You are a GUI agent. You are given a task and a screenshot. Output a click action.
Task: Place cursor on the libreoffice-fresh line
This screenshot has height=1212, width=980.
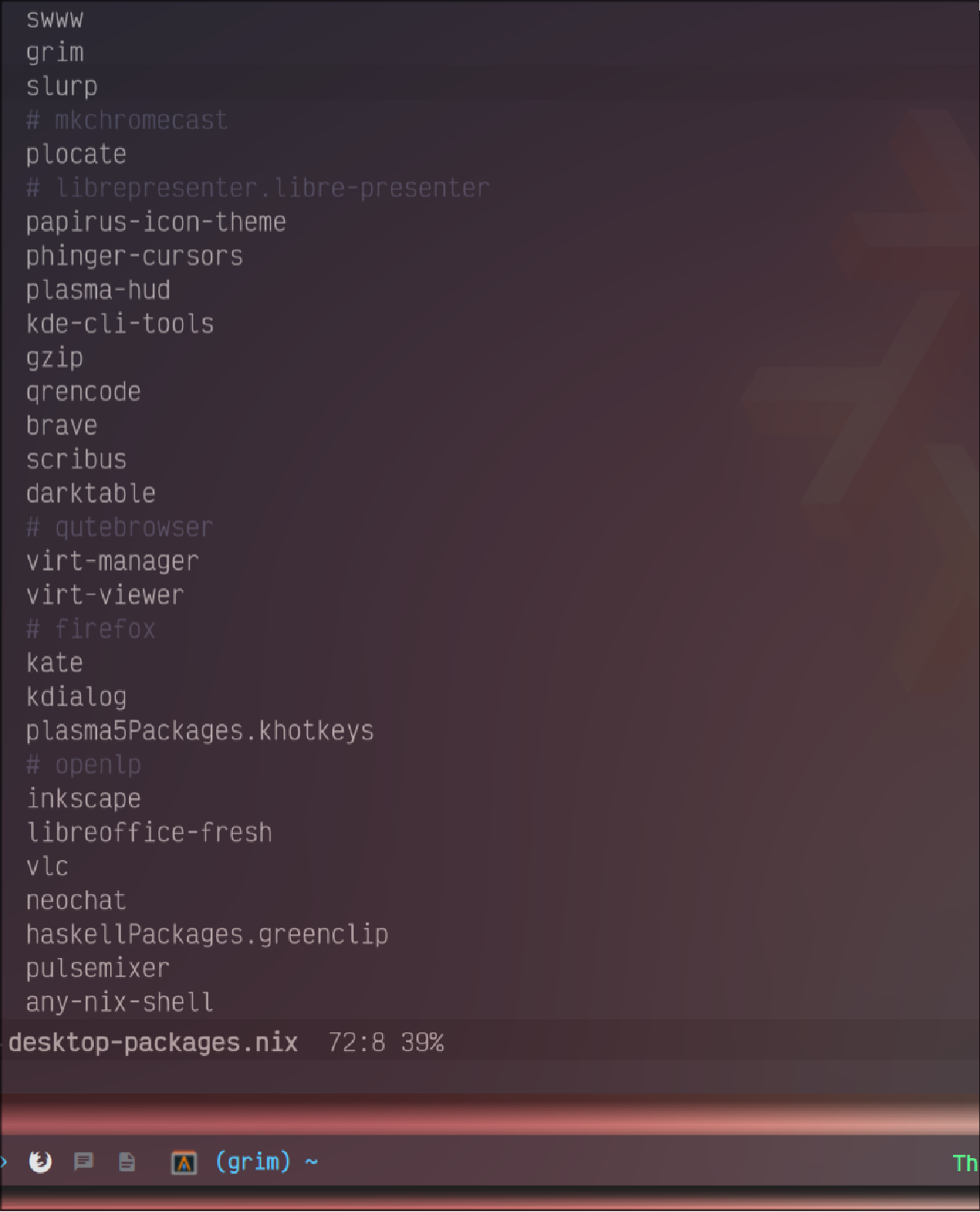click(x=149, y=832)
